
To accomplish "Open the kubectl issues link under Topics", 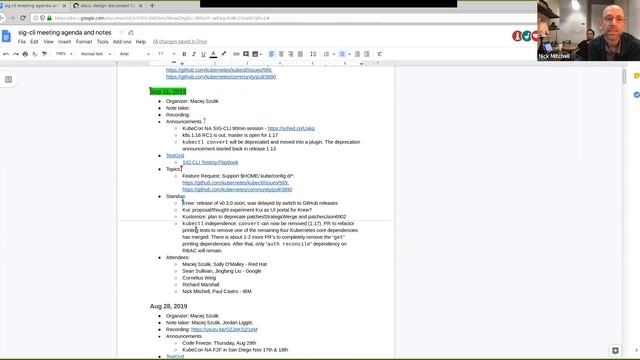I will point(236,183).
